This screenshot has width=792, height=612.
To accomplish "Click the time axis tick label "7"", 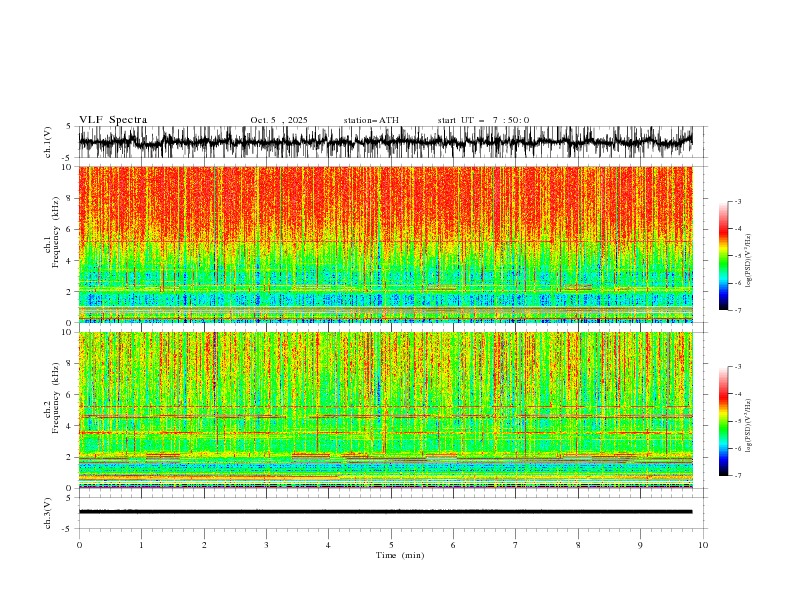I will click(x=515, y=545).
